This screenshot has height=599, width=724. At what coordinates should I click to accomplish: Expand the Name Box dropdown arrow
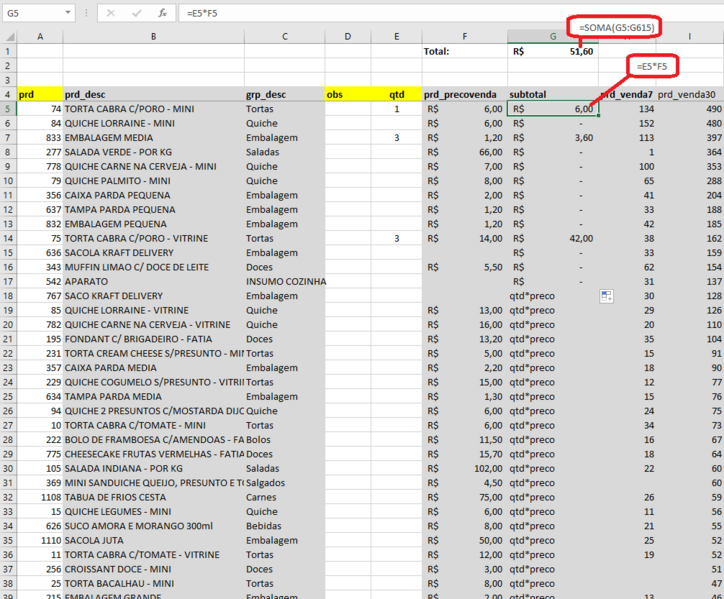pyautogui.click(x=68, y=12)
